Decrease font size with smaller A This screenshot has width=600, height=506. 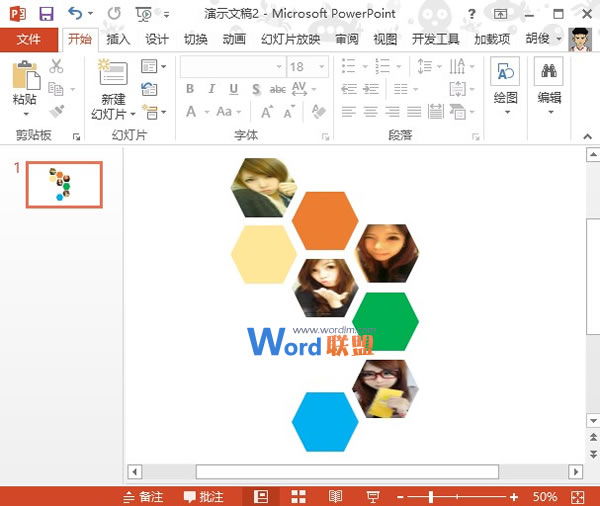289,112
